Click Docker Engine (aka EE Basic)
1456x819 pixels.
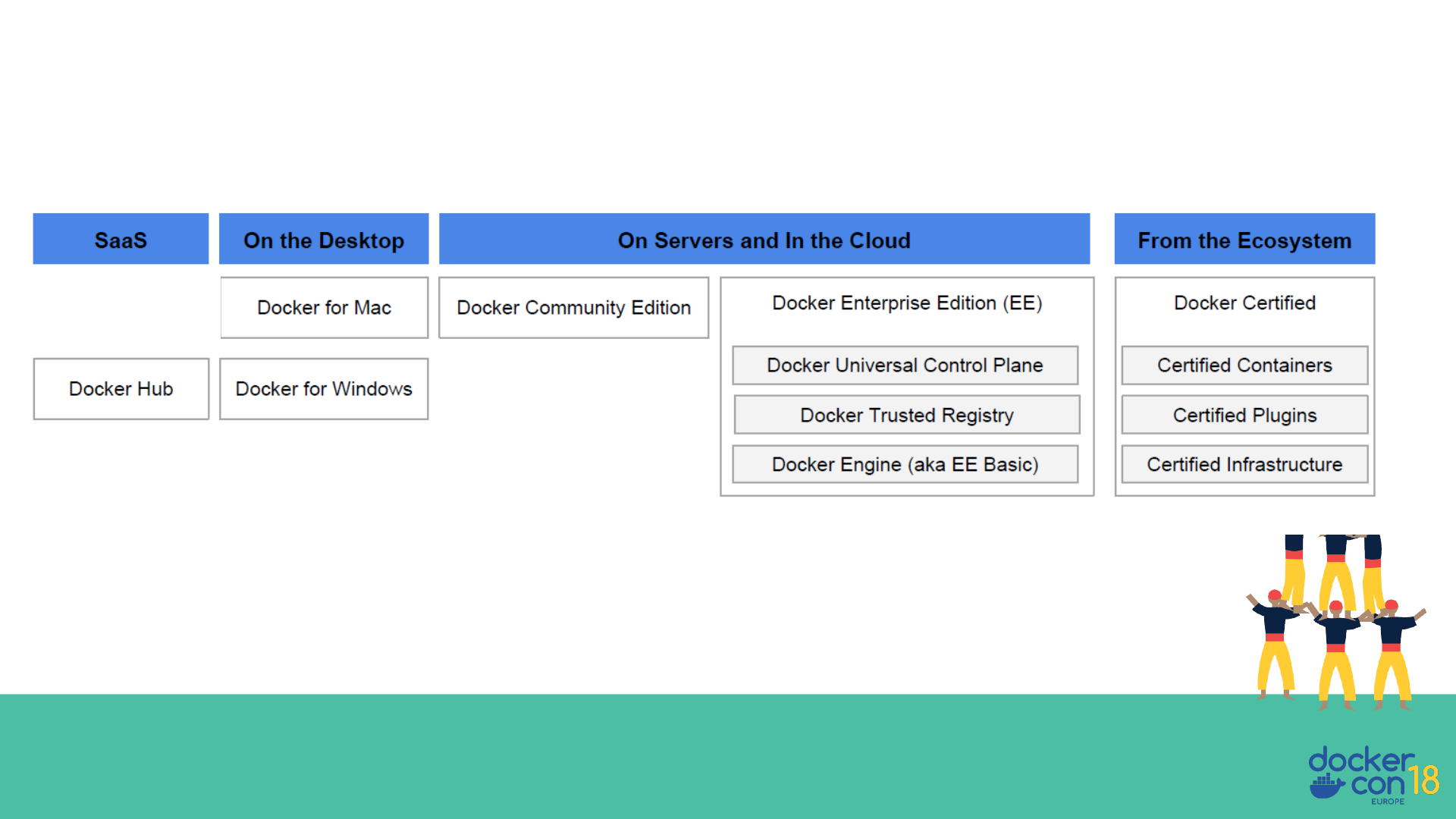905,465
